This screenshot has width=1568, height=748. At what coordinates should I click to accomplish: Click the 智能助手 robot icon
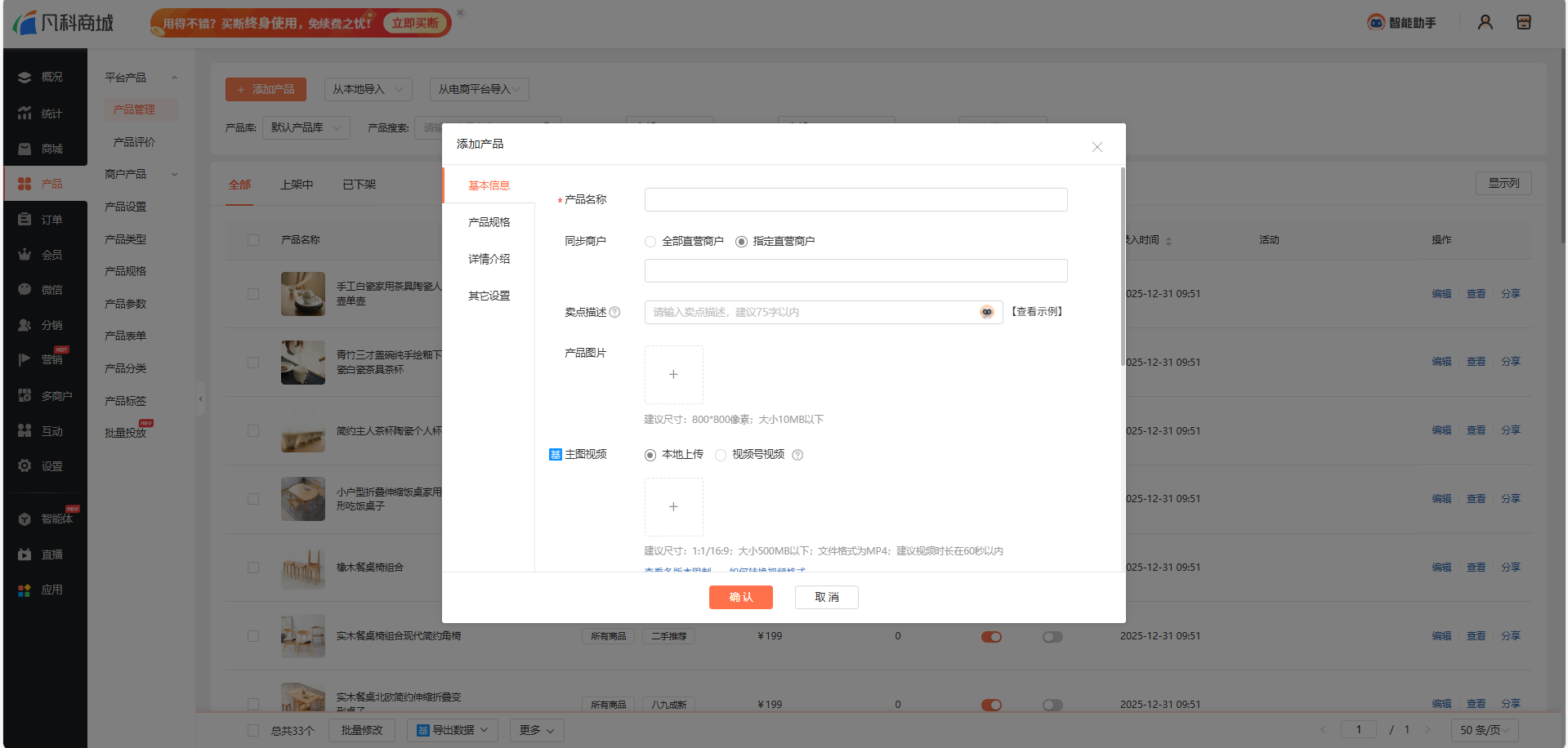[x=1376, y=23]
